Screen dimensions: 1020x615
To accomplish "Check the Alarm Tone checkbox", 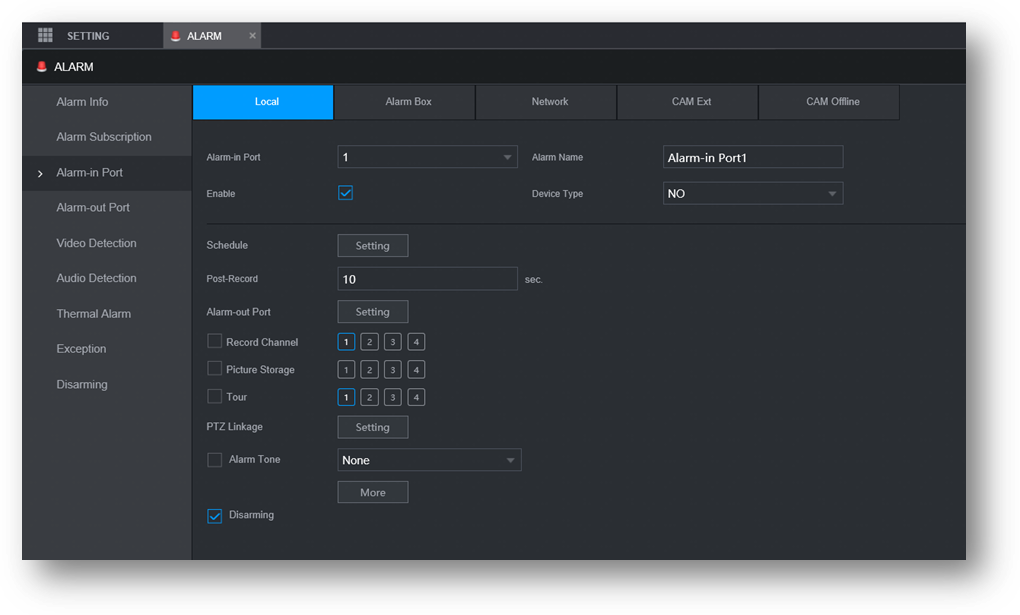I will tap(215, 460).
